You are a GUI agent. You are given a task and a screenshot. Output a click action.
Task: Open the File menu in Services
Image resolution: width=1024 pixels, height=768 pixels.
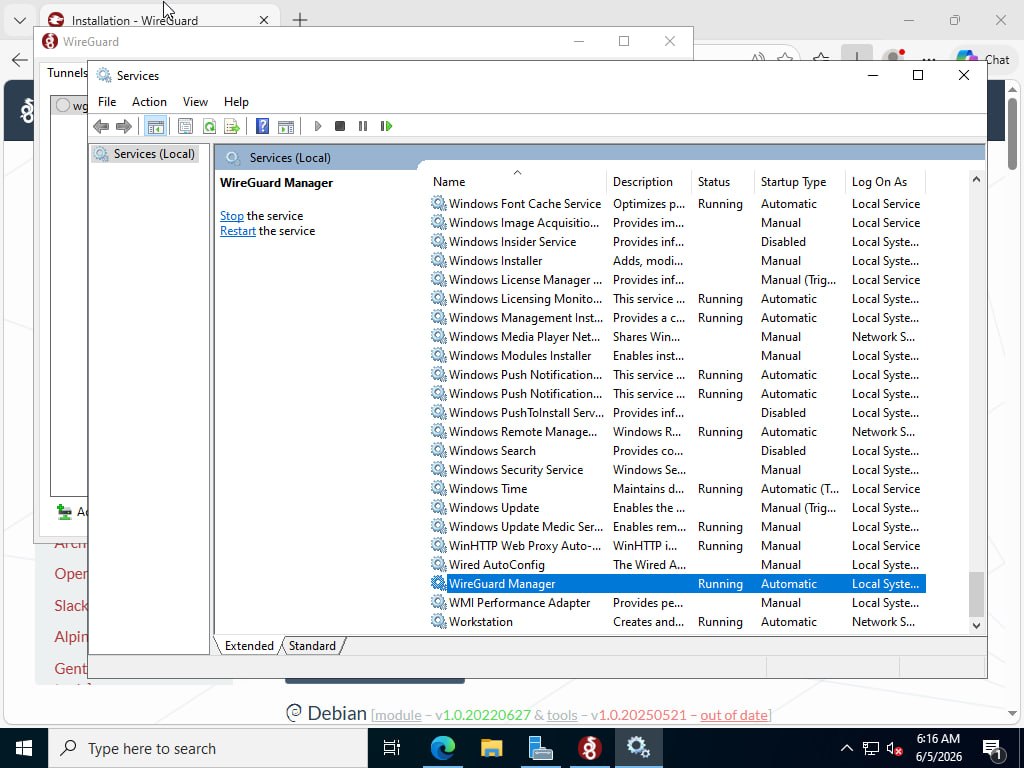click(x=107, y=102)
